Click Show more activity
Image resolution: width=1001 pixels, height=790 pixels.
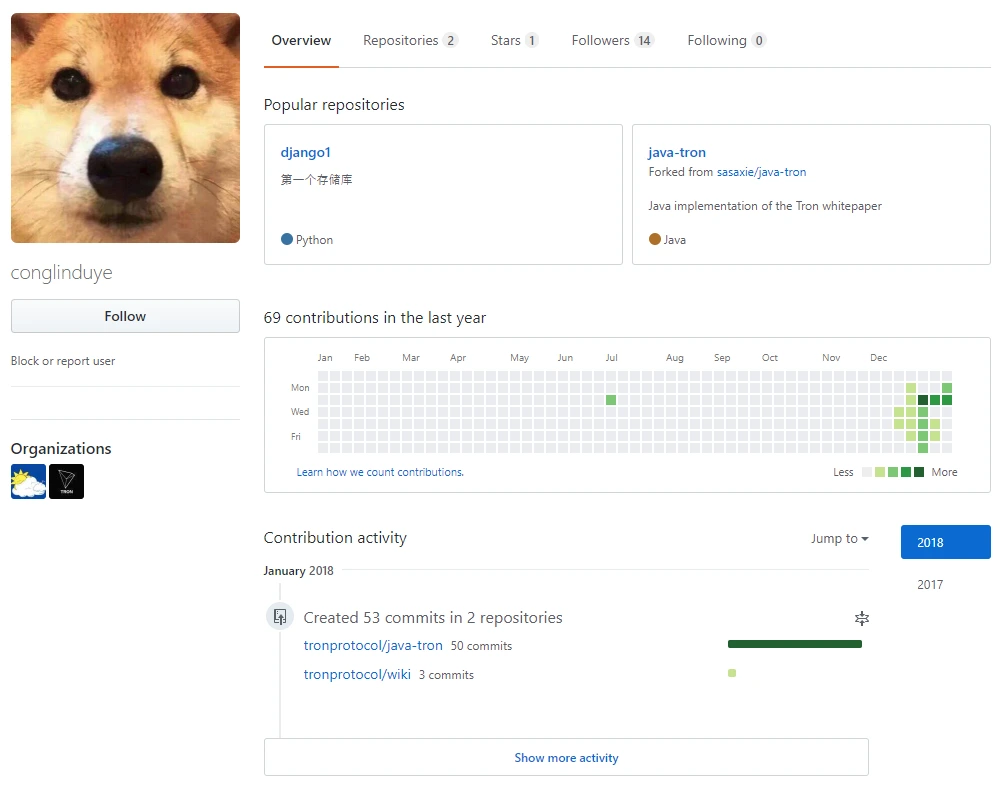pos(566,757)
